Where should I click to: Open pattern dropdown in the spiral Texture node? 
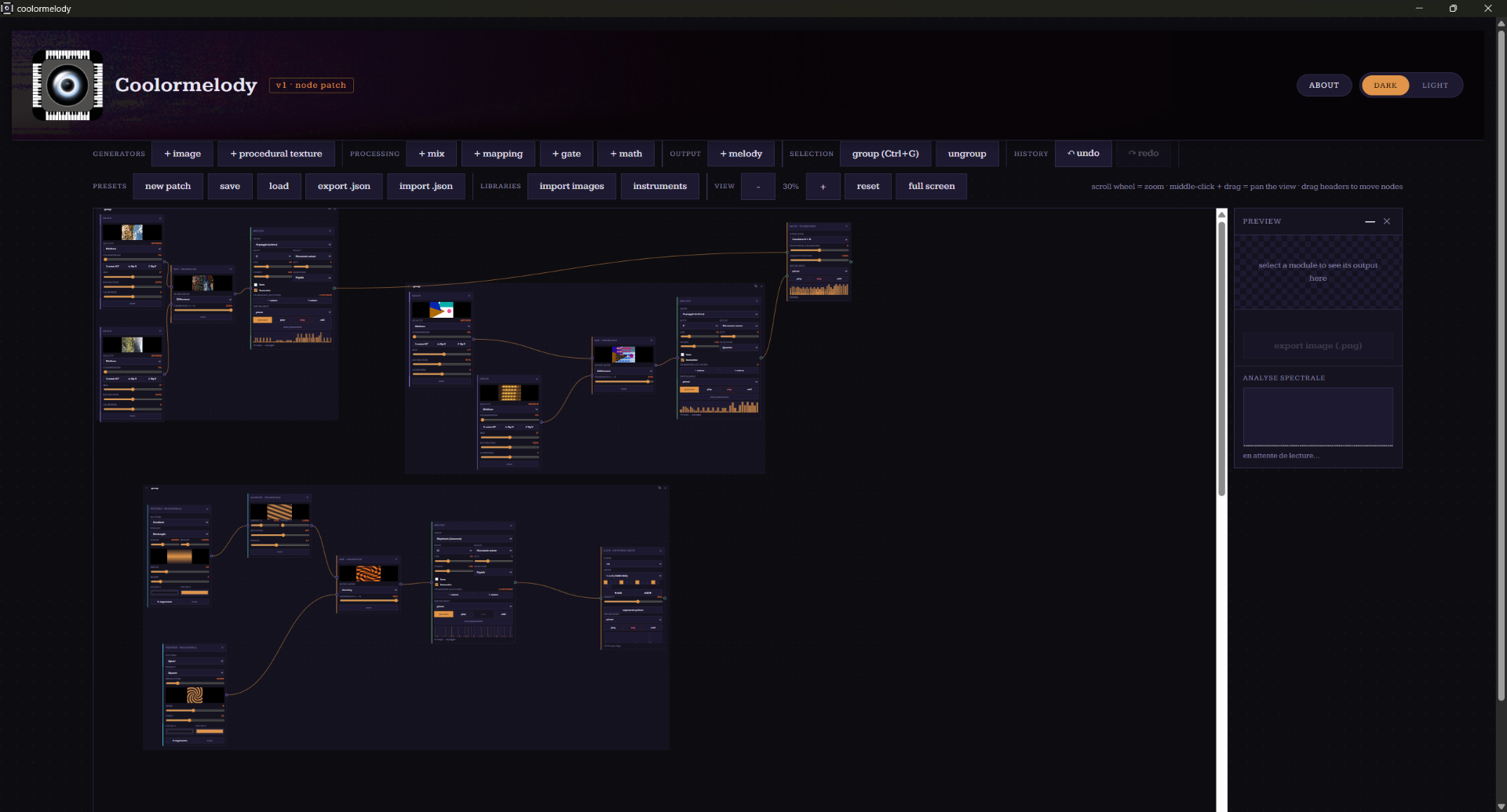[195, 661]
